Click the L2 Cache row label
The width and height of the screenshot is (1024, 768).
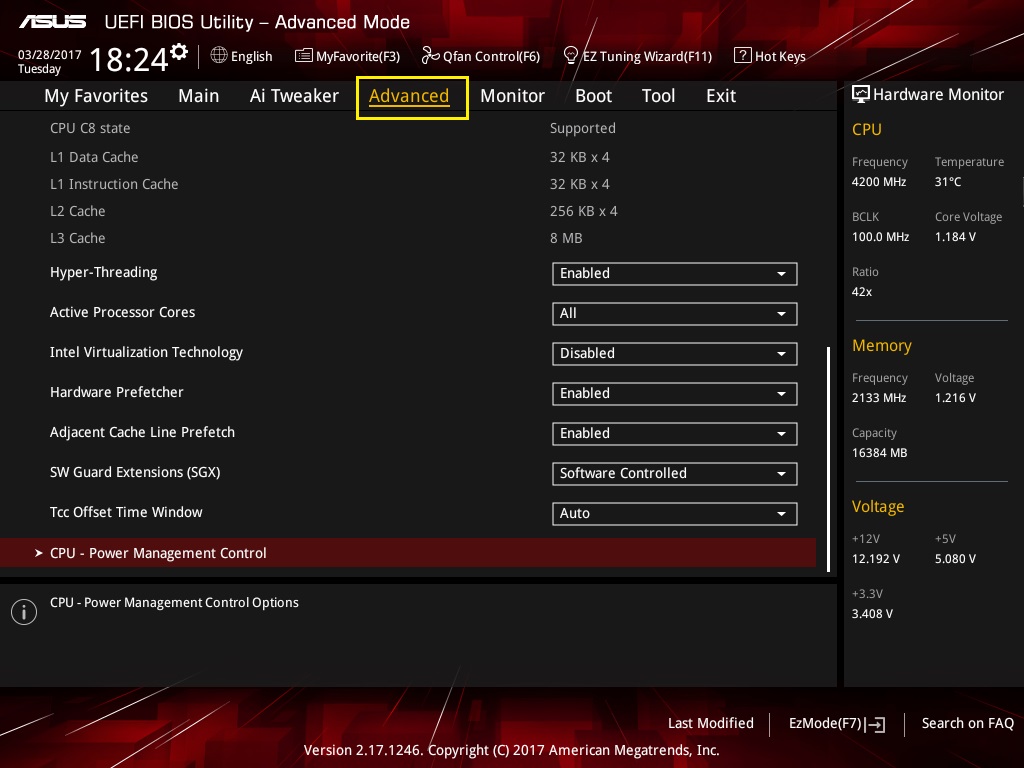coord(78,211)
